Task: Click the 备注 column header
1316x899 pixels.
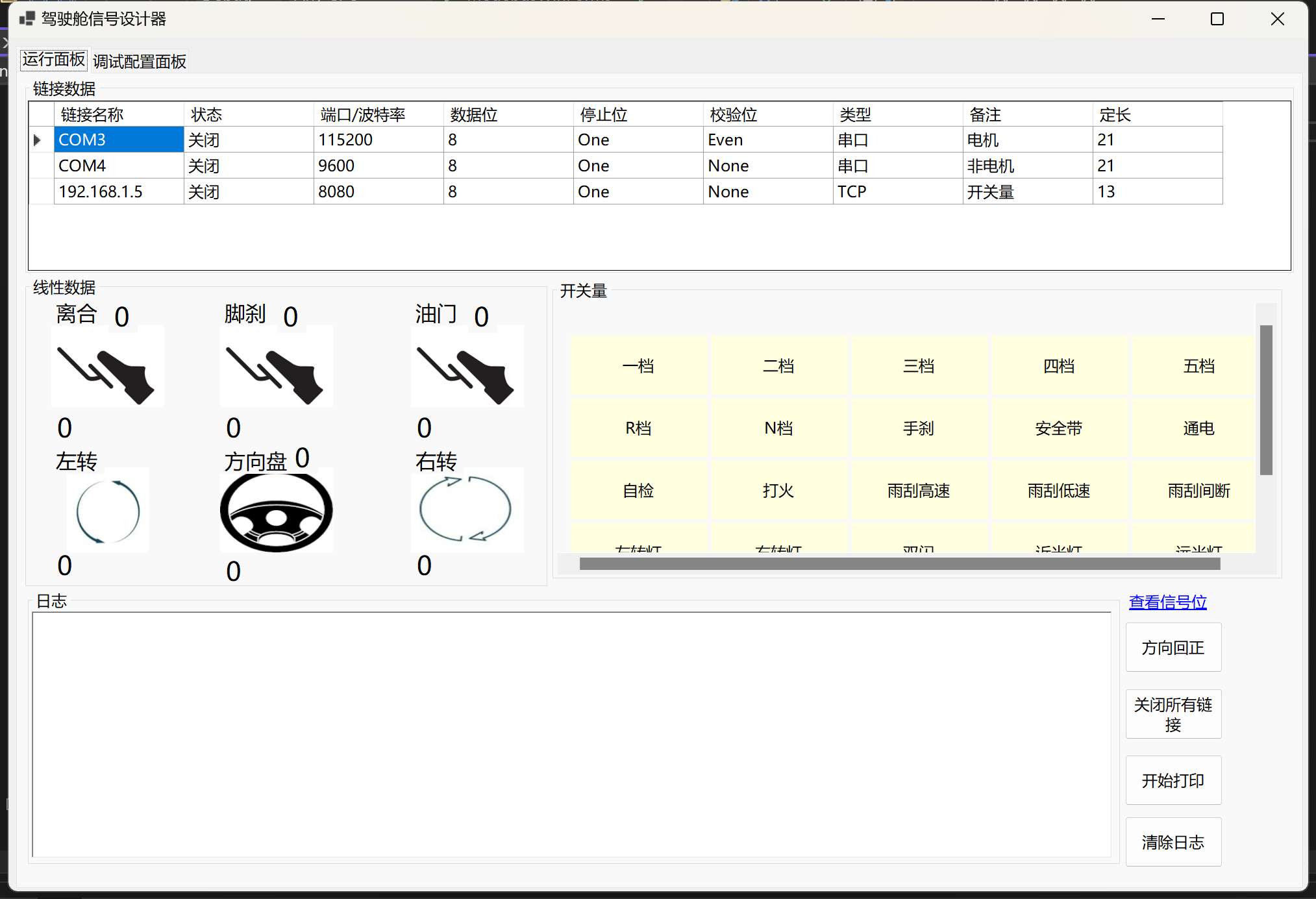Action: [x=1028, y=114]
